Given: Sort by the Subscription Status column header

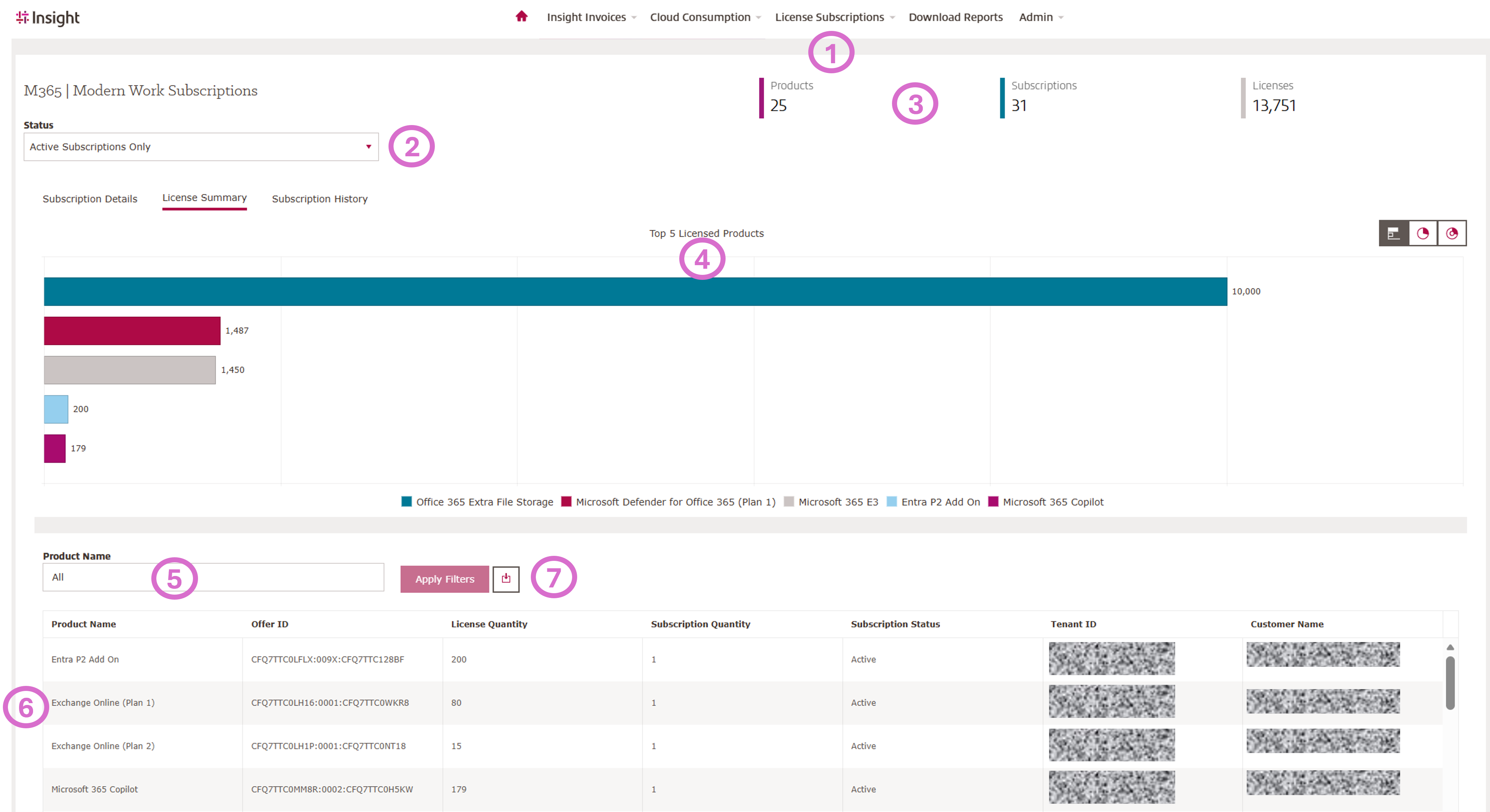Looking at the screenshot, I should click(x=895, y=624).
